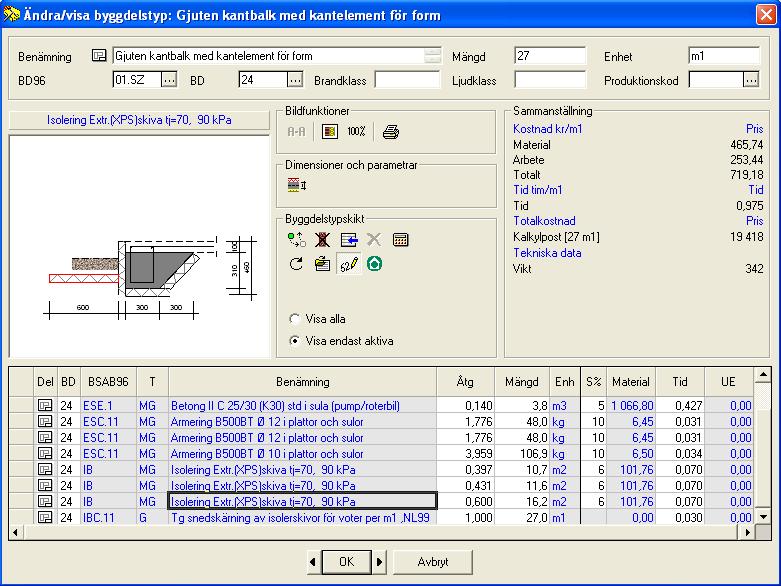Open the calculator icon in Byggdelstypskikt
781x586 pixels.
(x=400, y=240)
